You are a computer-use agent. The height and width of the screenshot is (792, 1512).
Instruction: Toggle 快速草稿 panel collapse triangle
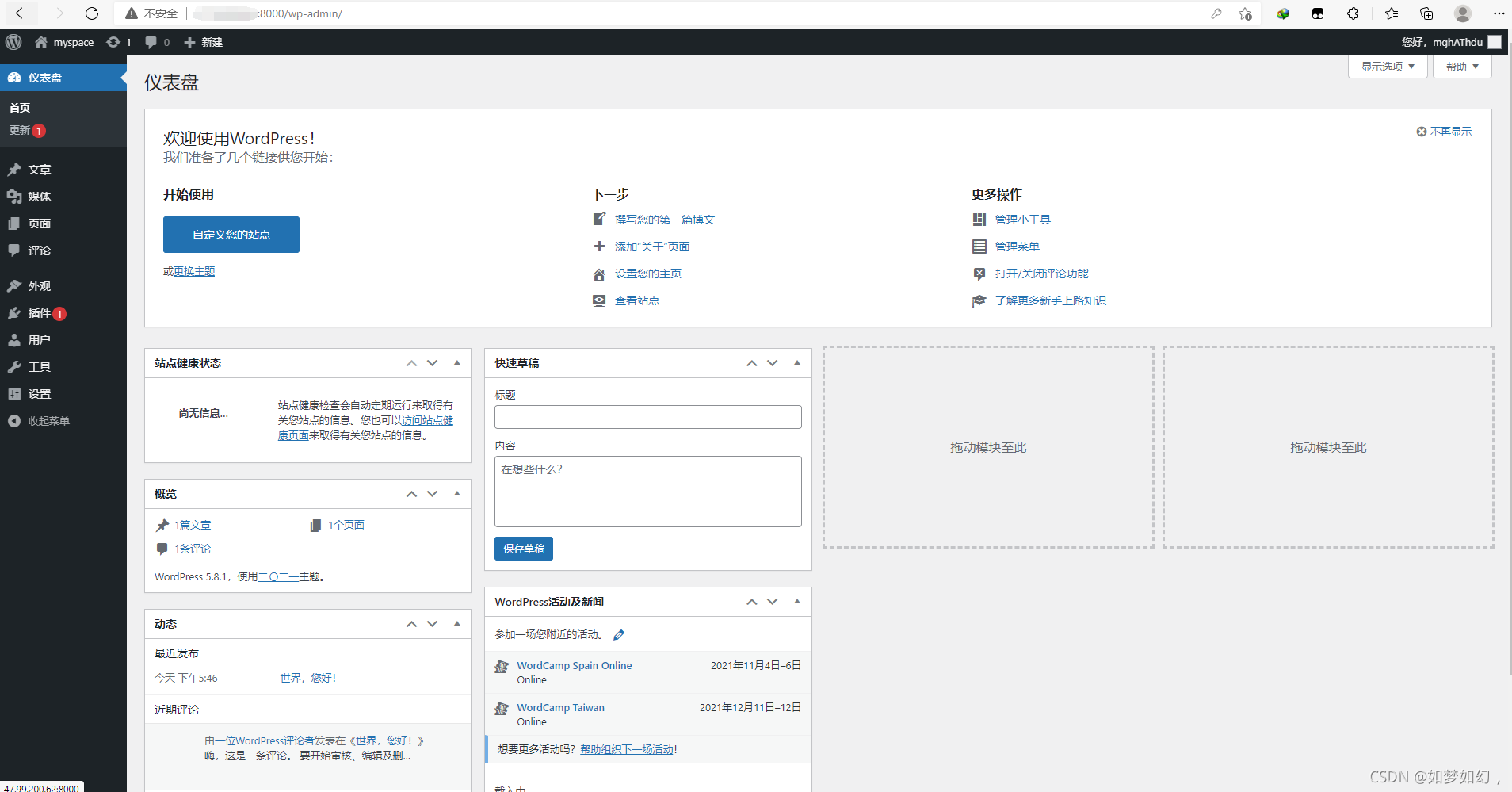tap(797, 362)
